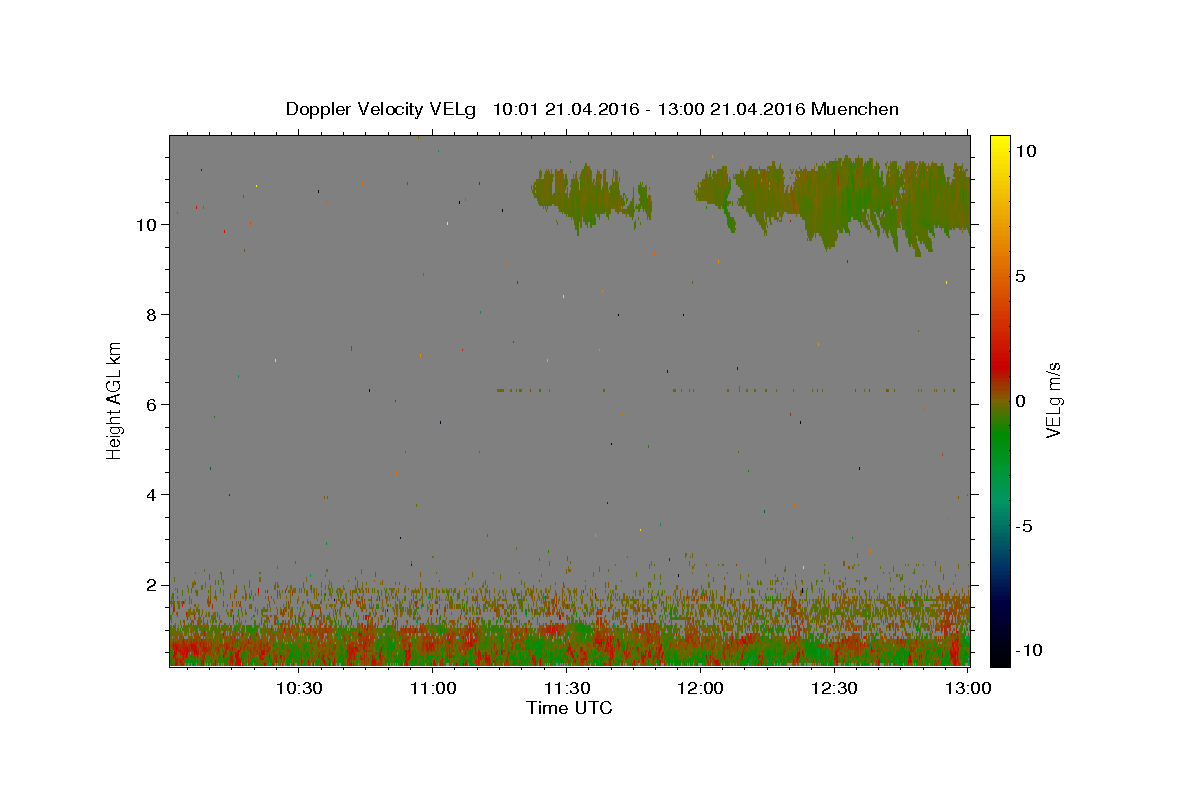
Task: Click the colorbar value -10 label
Action: (x=1030, y=650)
